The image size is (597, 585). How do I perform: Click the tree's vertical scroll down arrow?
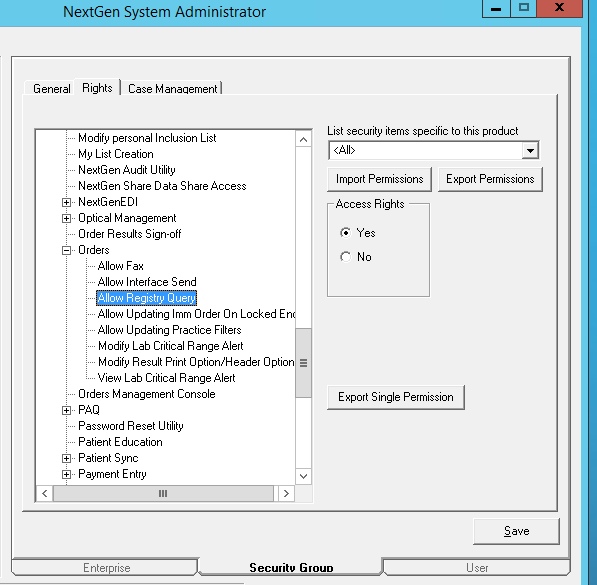(303, 476)
